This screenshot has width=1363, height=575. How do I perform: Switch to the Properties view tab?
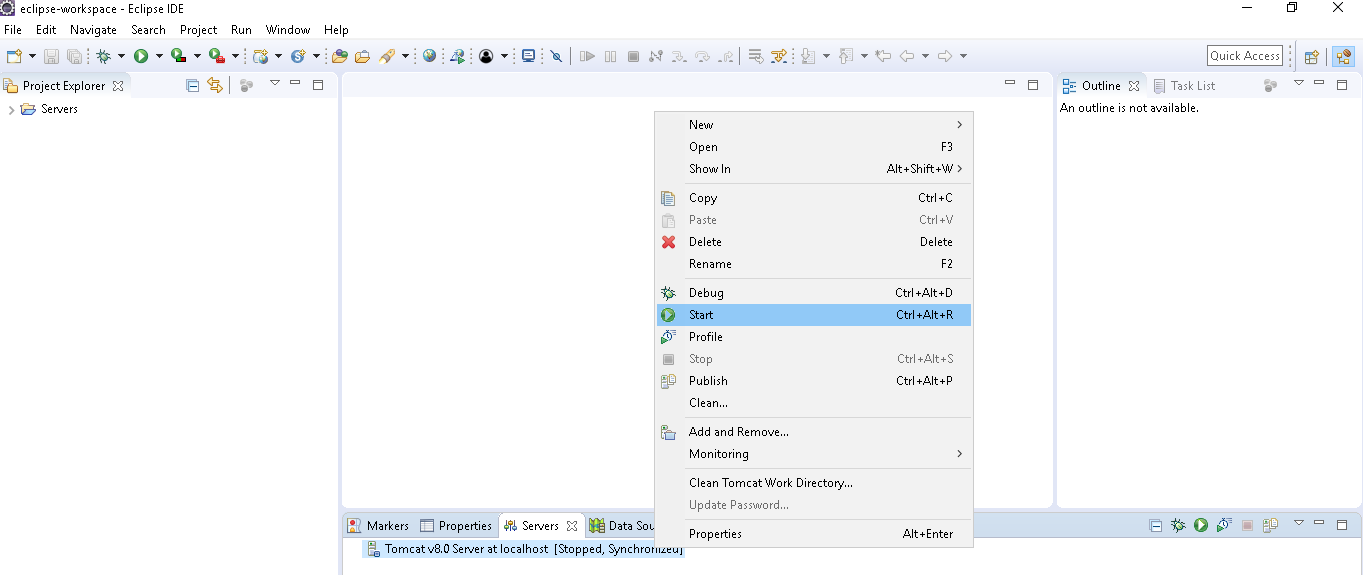456,526
